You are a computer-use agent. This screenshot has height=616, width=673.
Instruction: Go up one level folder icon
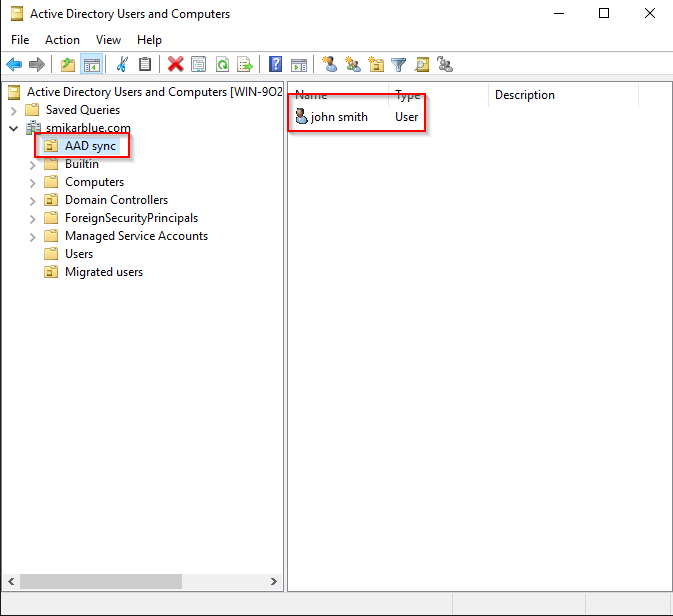[68, 64]
